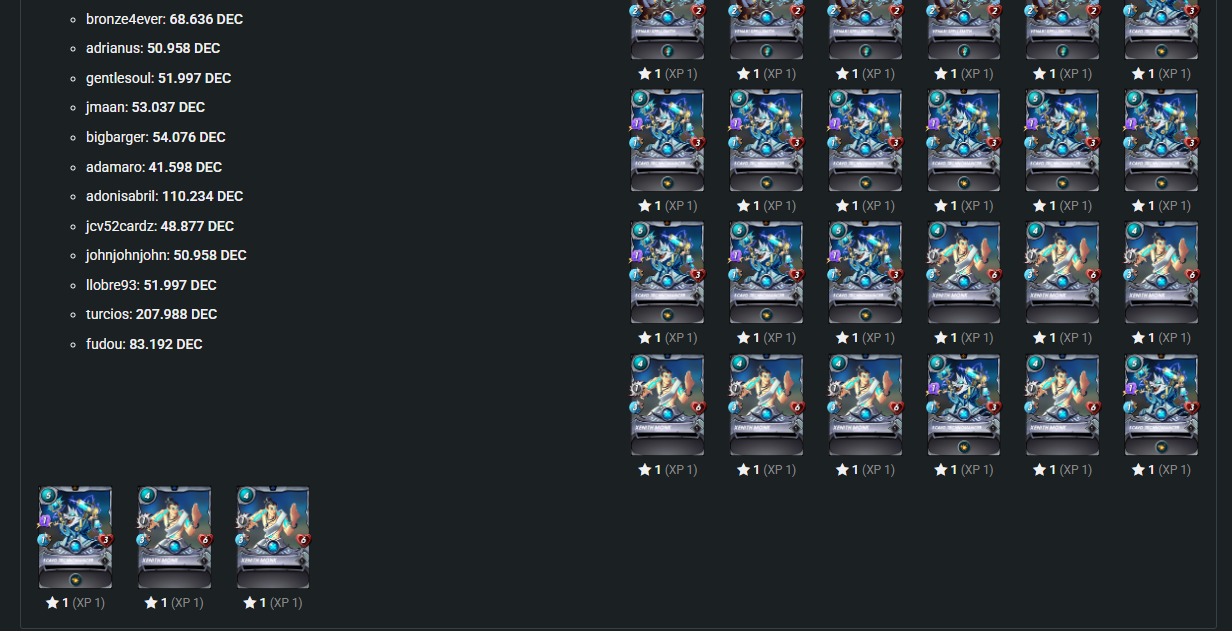Screen dimensions: 1232x631
Task: Select the 110.234 DEC value
Action: 202,196
